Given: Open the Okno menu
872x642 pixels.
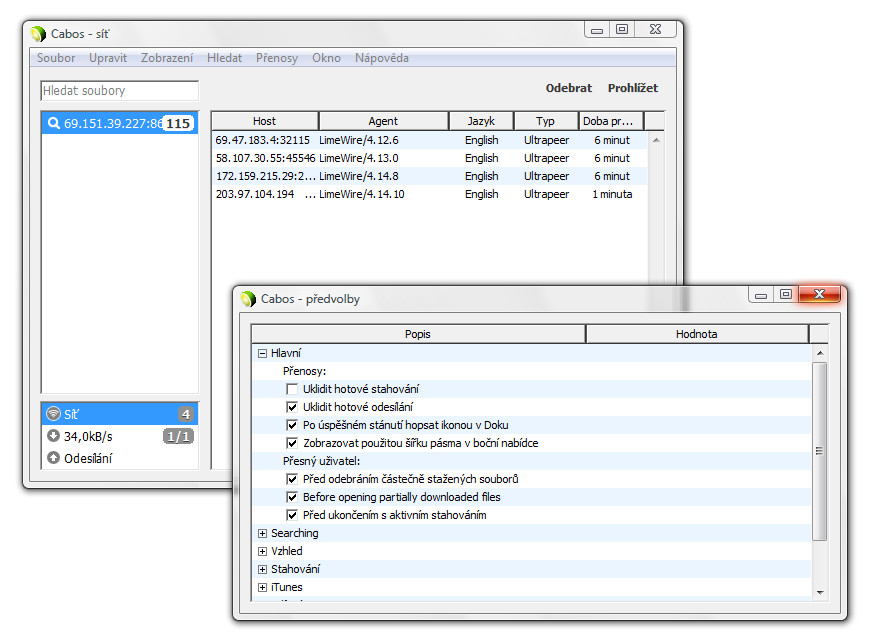Looking at the screenshot, I should (326, 58).
